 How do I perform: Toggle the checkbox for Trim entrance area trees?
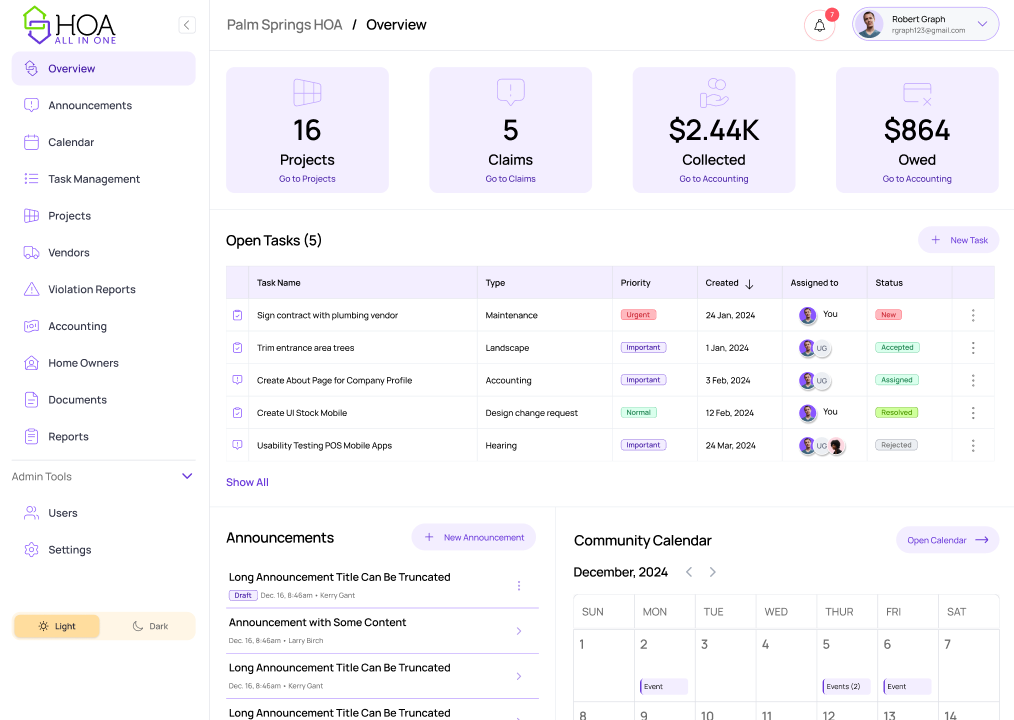(237, 347)
